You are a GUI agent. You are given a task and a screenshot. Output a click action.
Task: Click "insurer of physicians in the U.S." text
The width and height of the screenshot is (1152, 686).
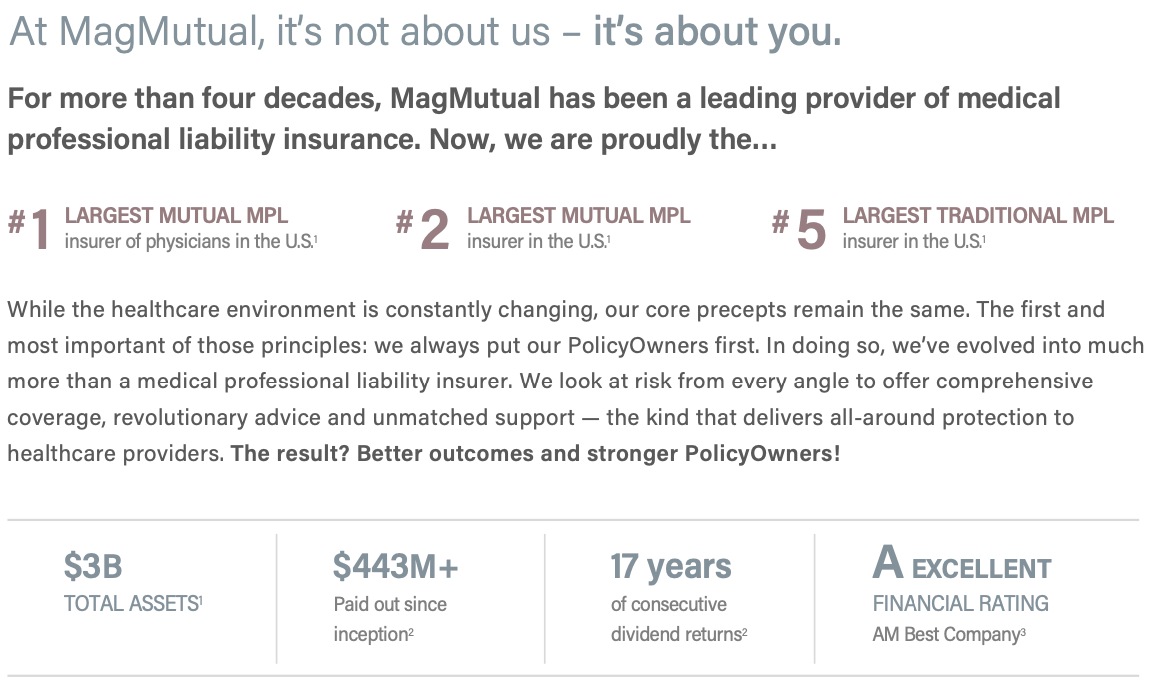click(191, 241)
